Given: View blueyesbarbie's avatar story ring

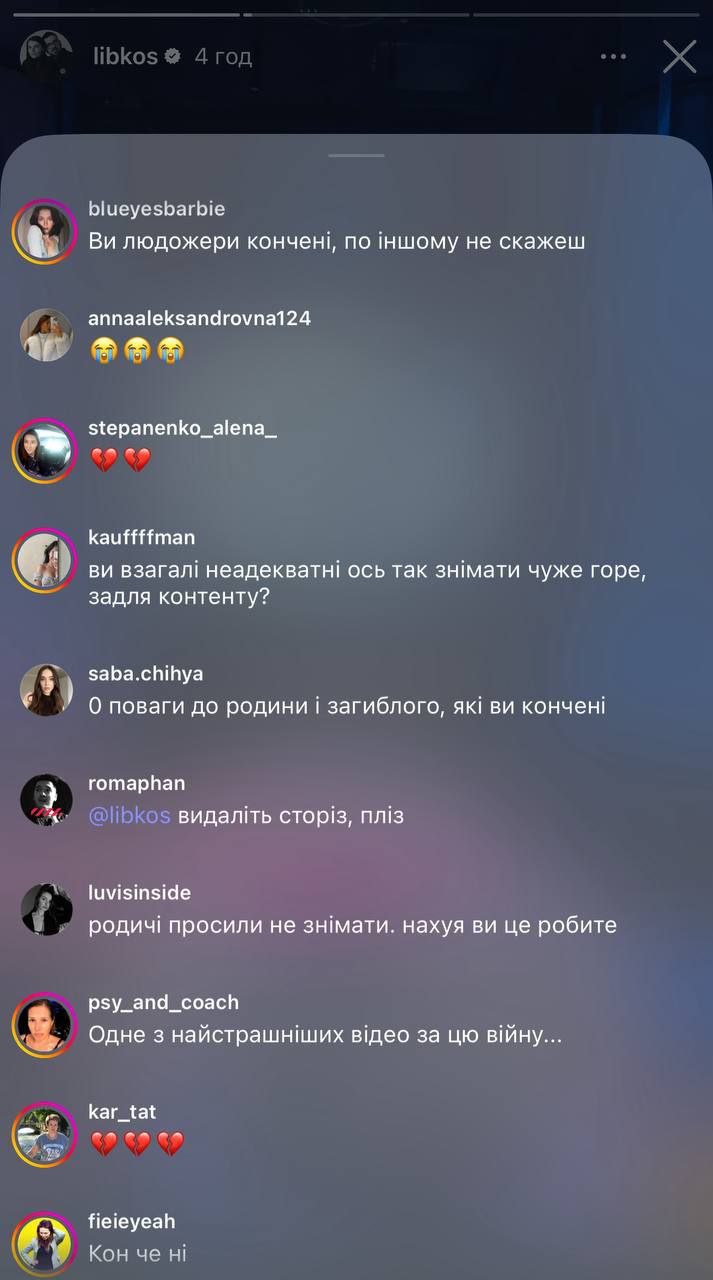Looking at the screenshot, I should 46,232.
